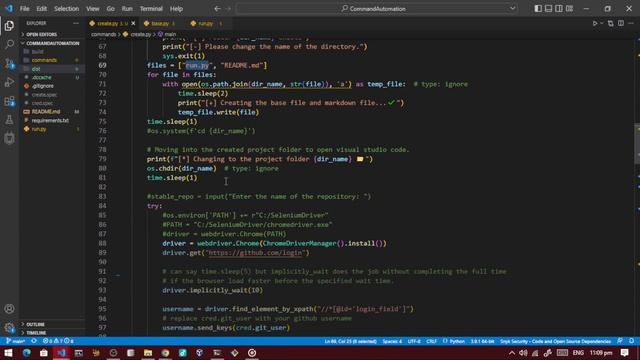Close the create.py editor tab

click(x=133, y=24)
